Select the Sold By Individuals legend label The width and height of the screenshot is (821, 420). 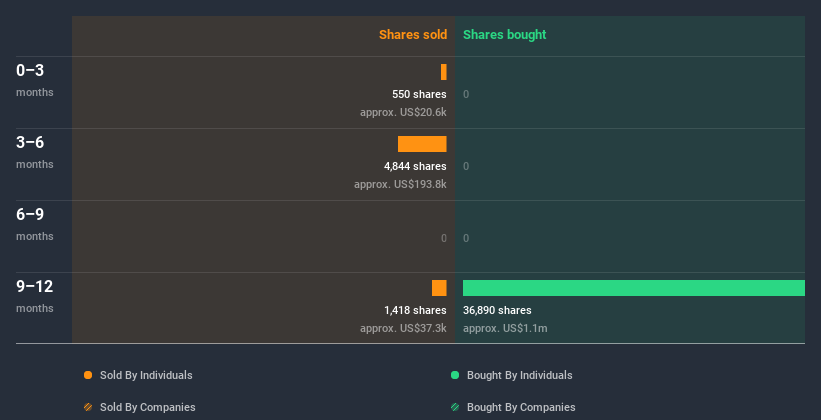(x=146, y=375)
